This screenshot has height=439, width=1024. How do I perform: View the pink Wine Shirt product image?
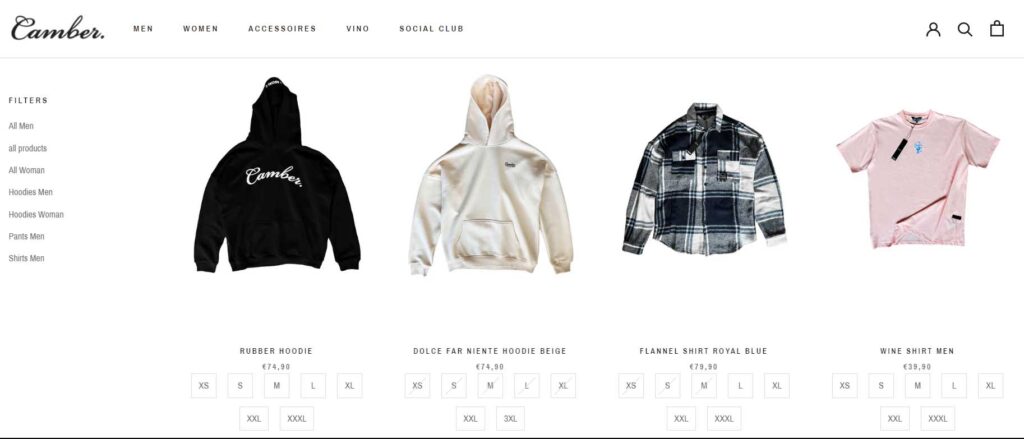(918, 179)
